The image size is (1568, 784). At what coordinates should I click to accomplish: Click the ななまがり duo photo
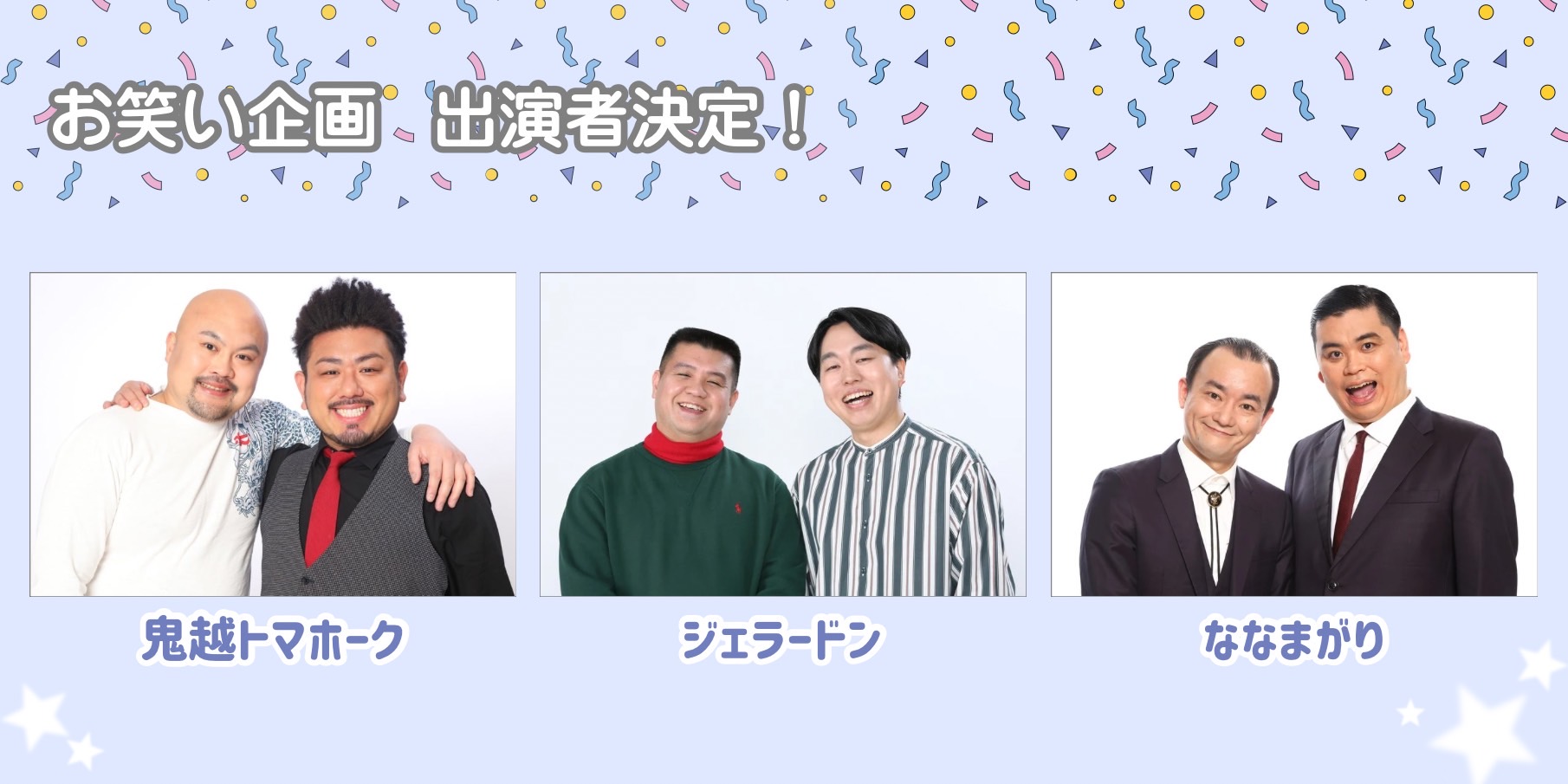coord(1294,434)
